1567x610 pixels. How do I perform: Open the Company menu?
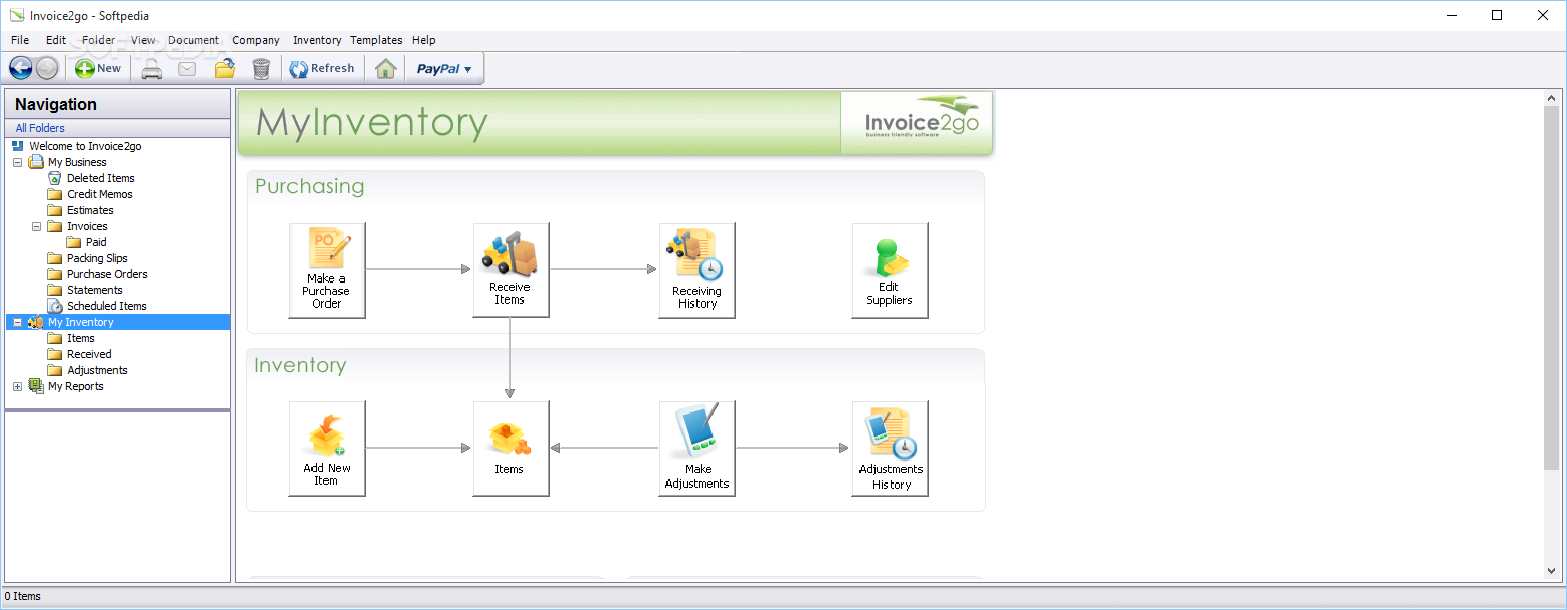(256, 40)
